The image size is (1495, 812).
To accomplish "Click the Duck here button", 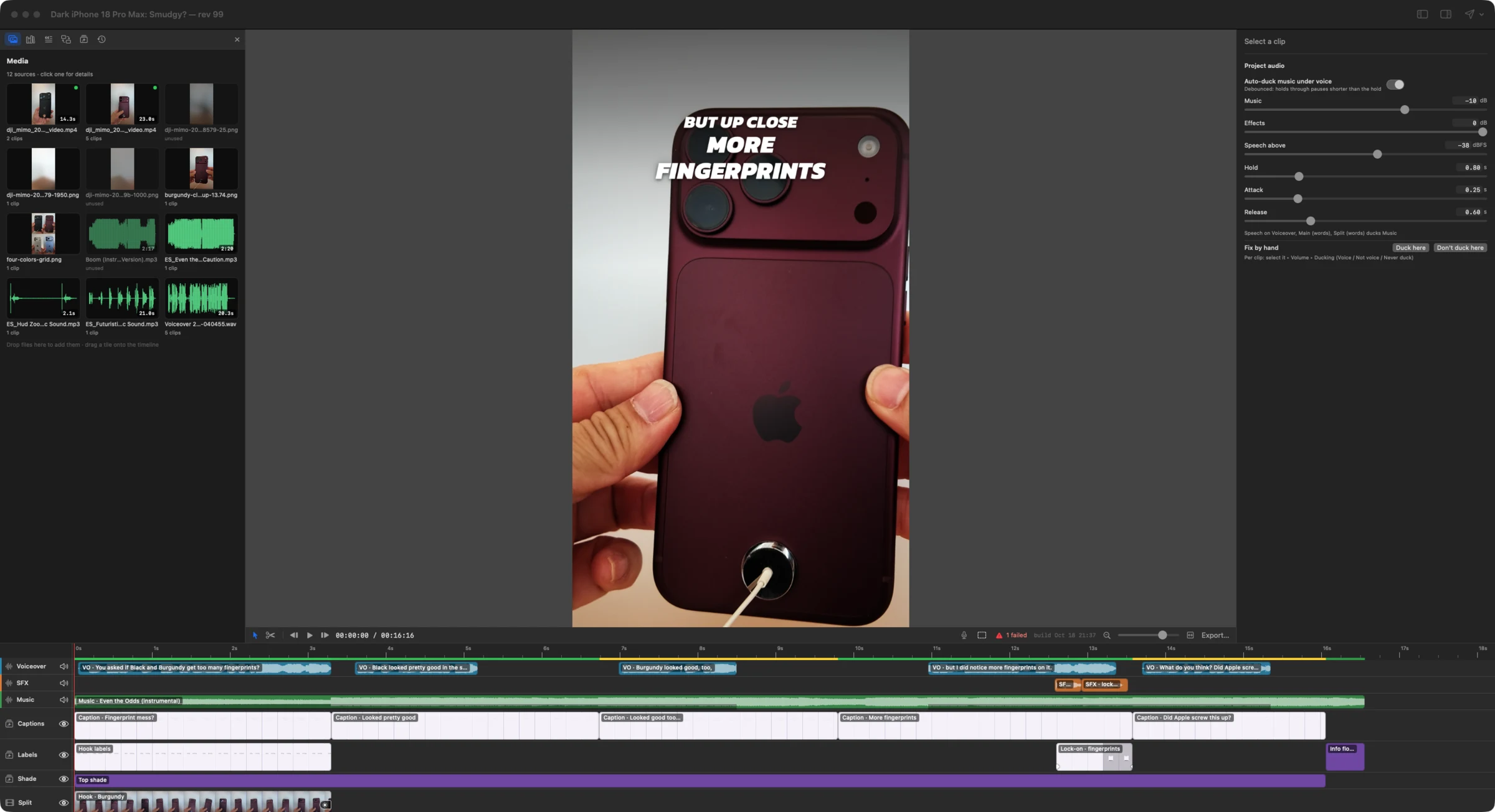I will click(x=1410, y=248).
